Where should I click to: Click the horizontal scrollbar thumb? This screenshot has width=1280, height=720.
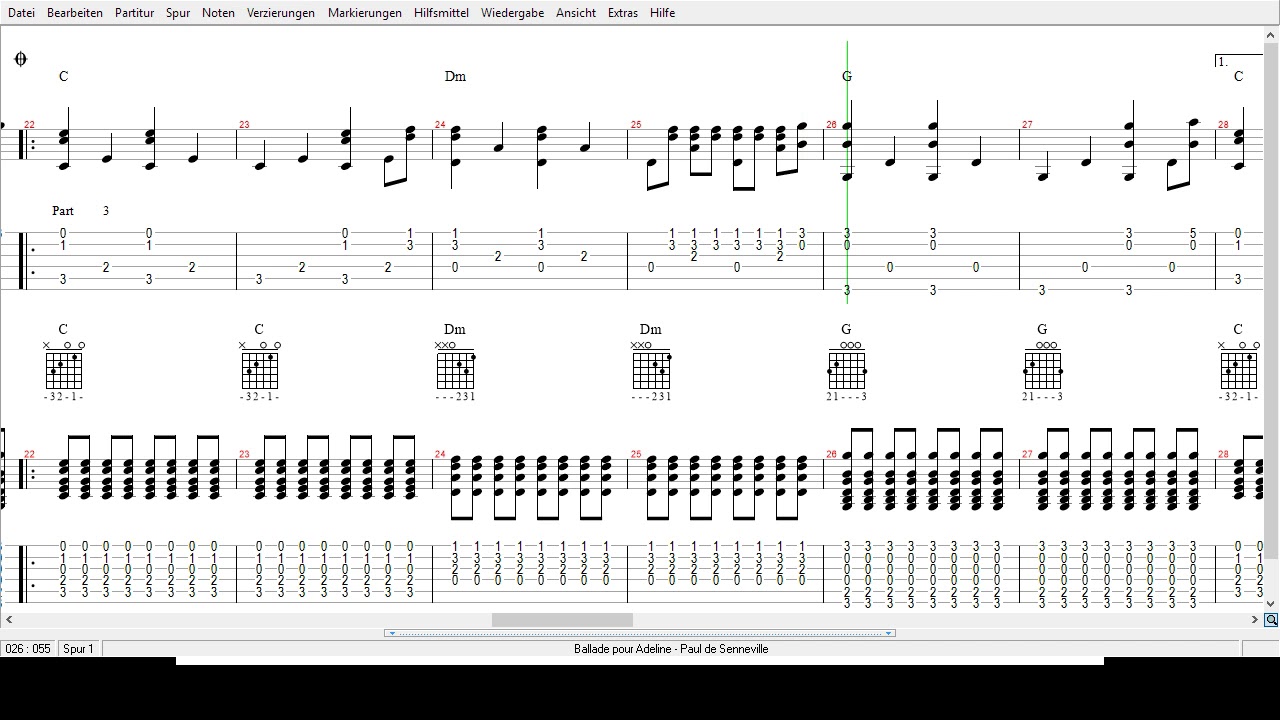point(562,620)
